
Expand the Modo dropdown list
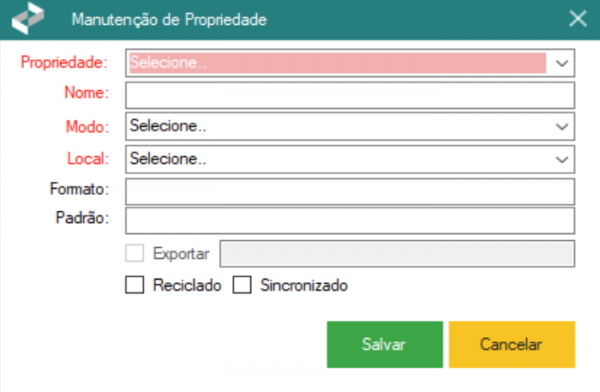coord(561,126)
